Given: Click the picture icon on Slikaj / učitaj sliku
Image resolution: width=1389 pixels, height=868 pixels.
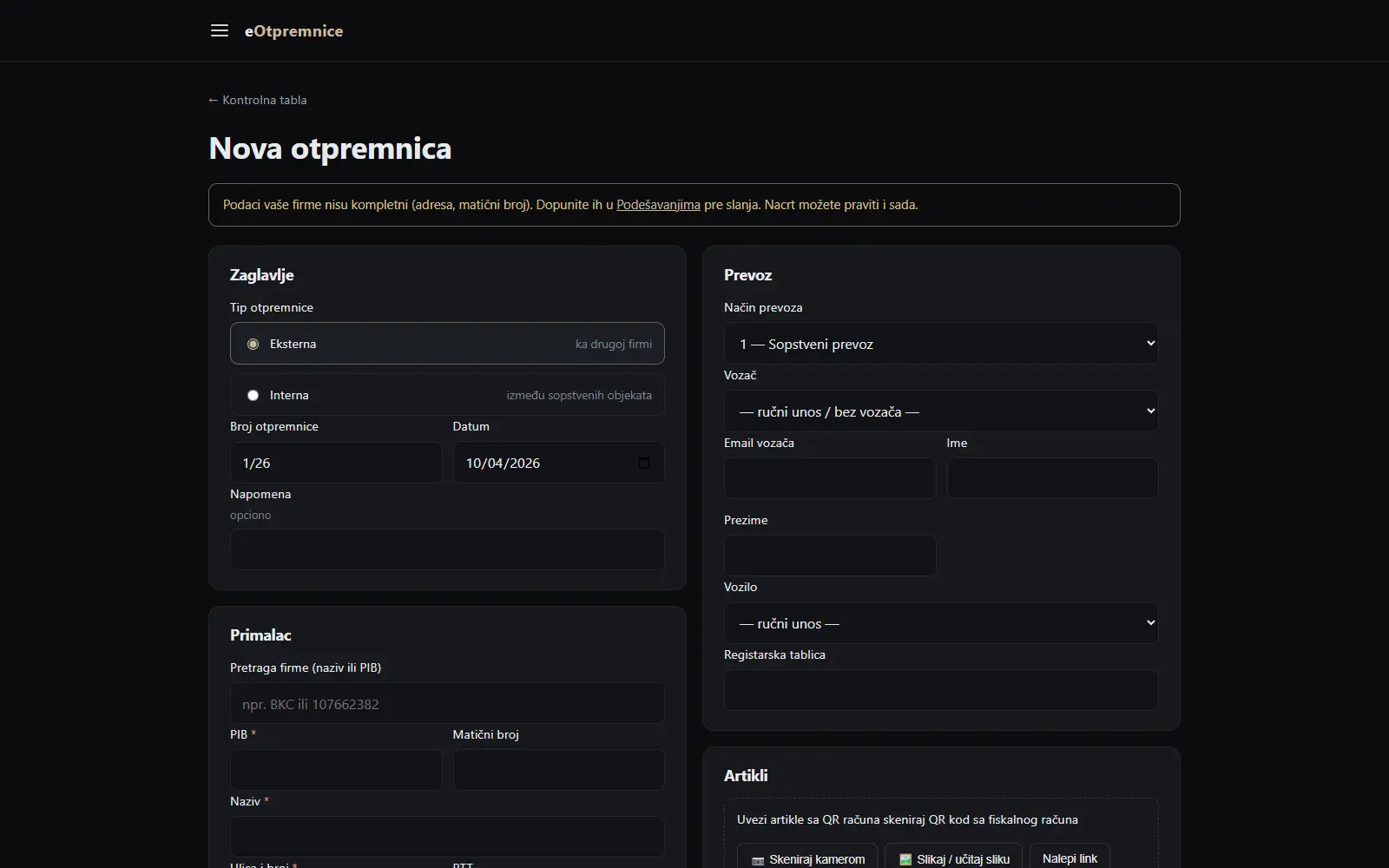Looking at the screenshot, I should coord(905,860).
